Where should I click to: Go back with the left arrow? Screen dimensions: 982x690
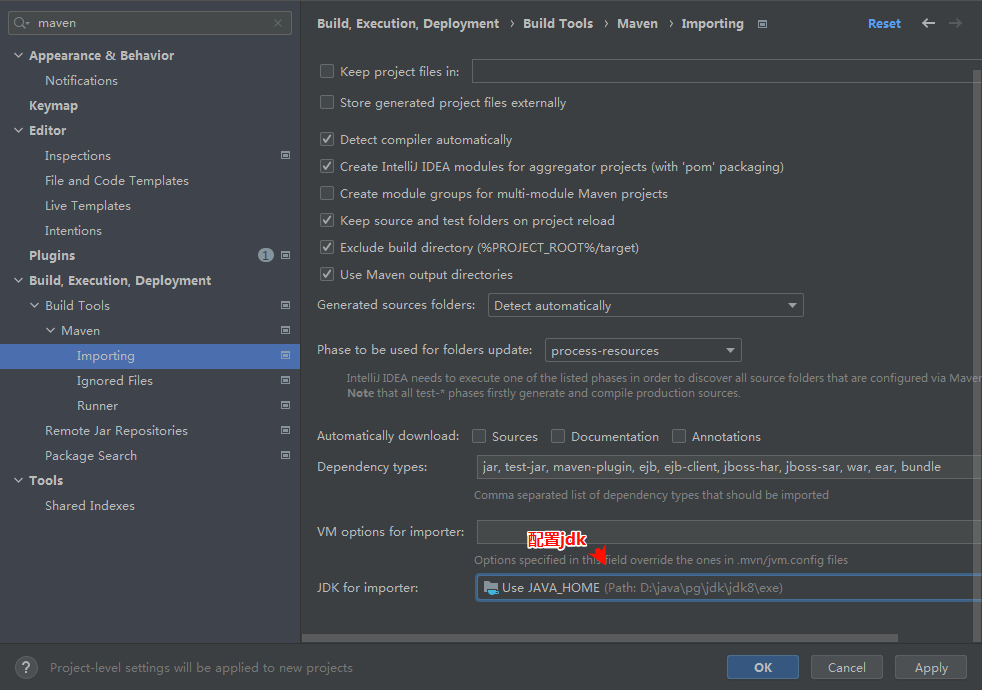(928, 23)
